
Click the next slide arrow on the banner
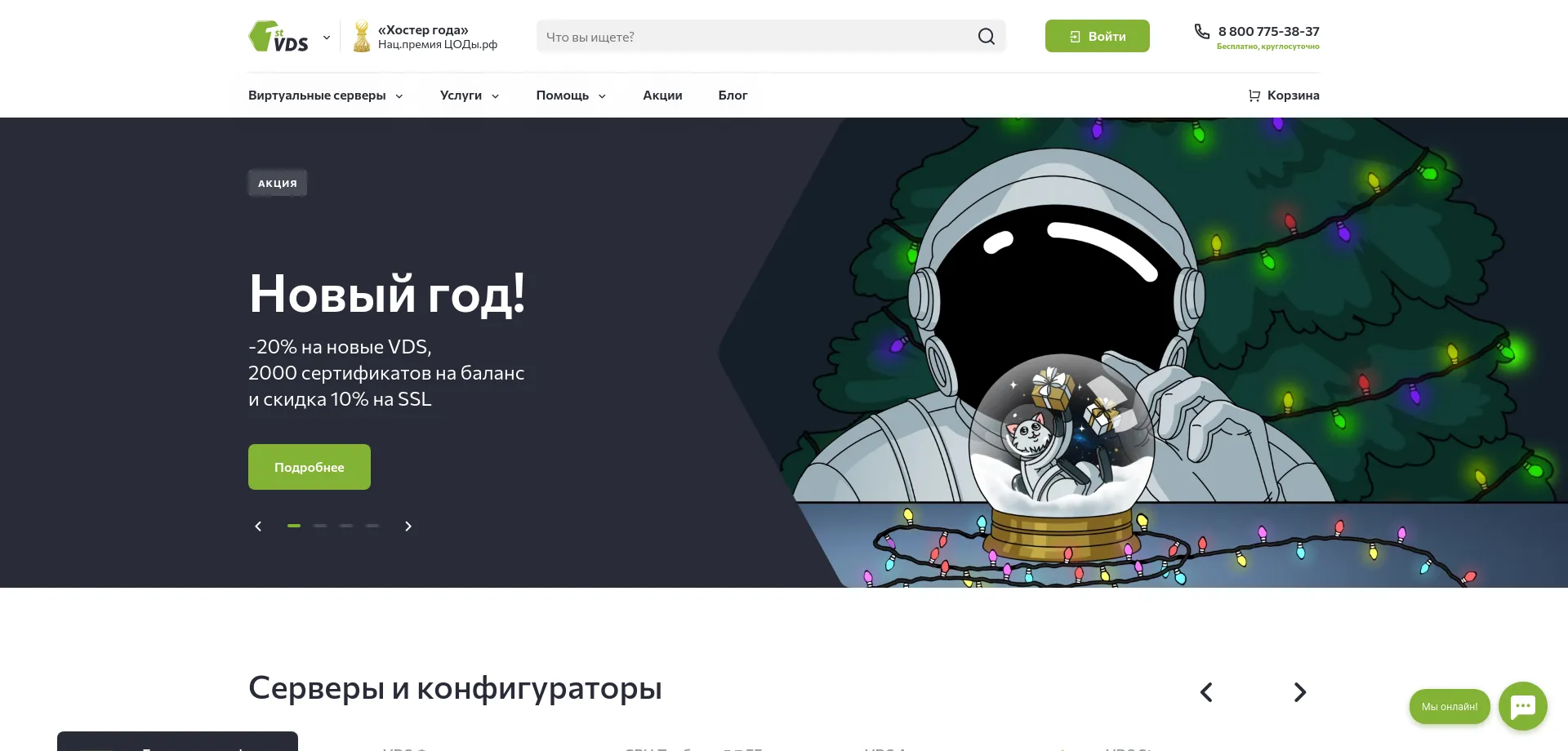(408, 527)
